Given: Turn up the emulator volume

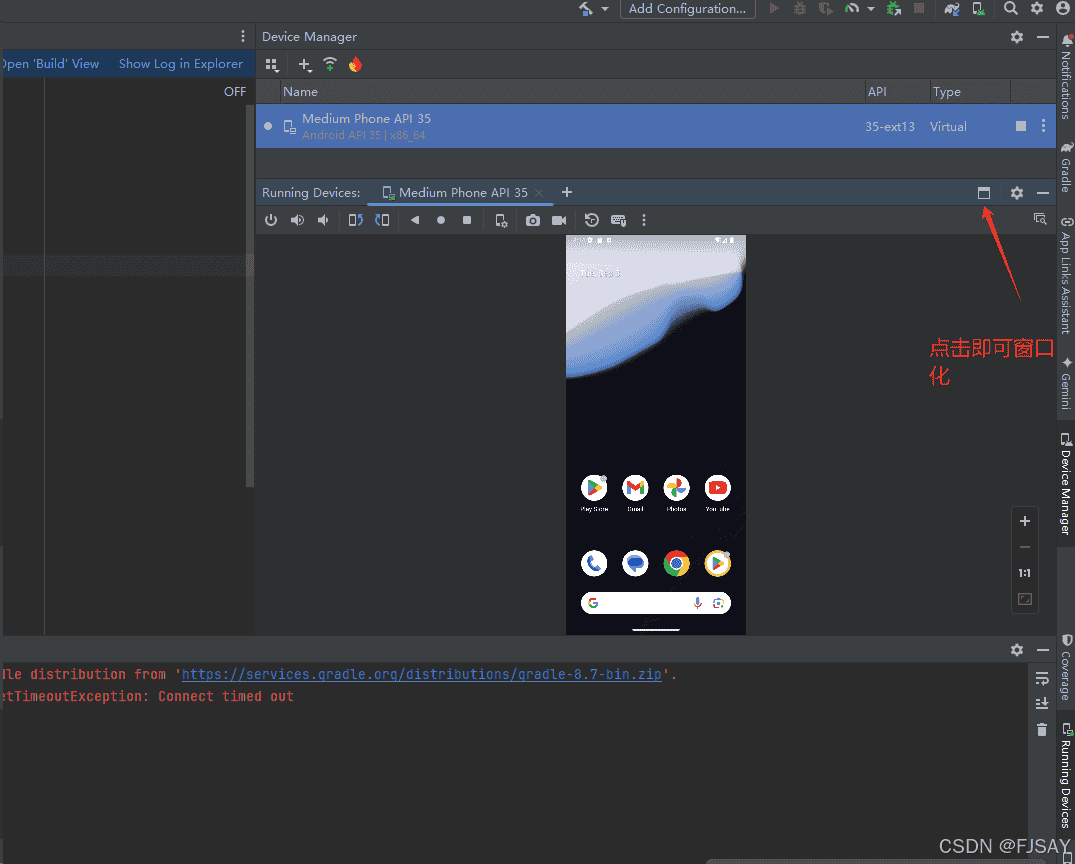Looking at the screenshot, I should [x=297, y=220].
